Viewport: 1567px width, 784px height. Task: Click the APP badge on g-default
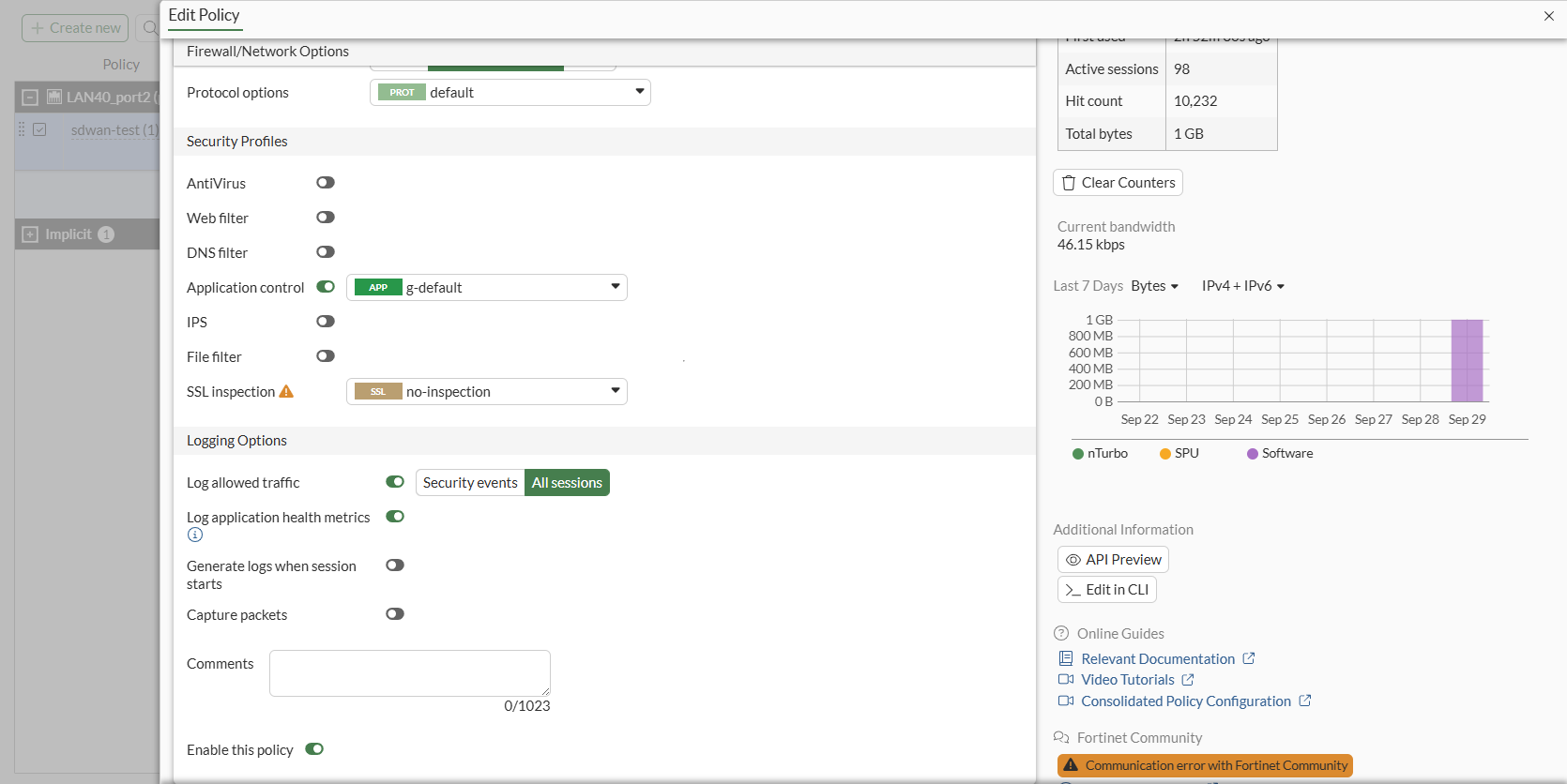[x=378, y=287]
